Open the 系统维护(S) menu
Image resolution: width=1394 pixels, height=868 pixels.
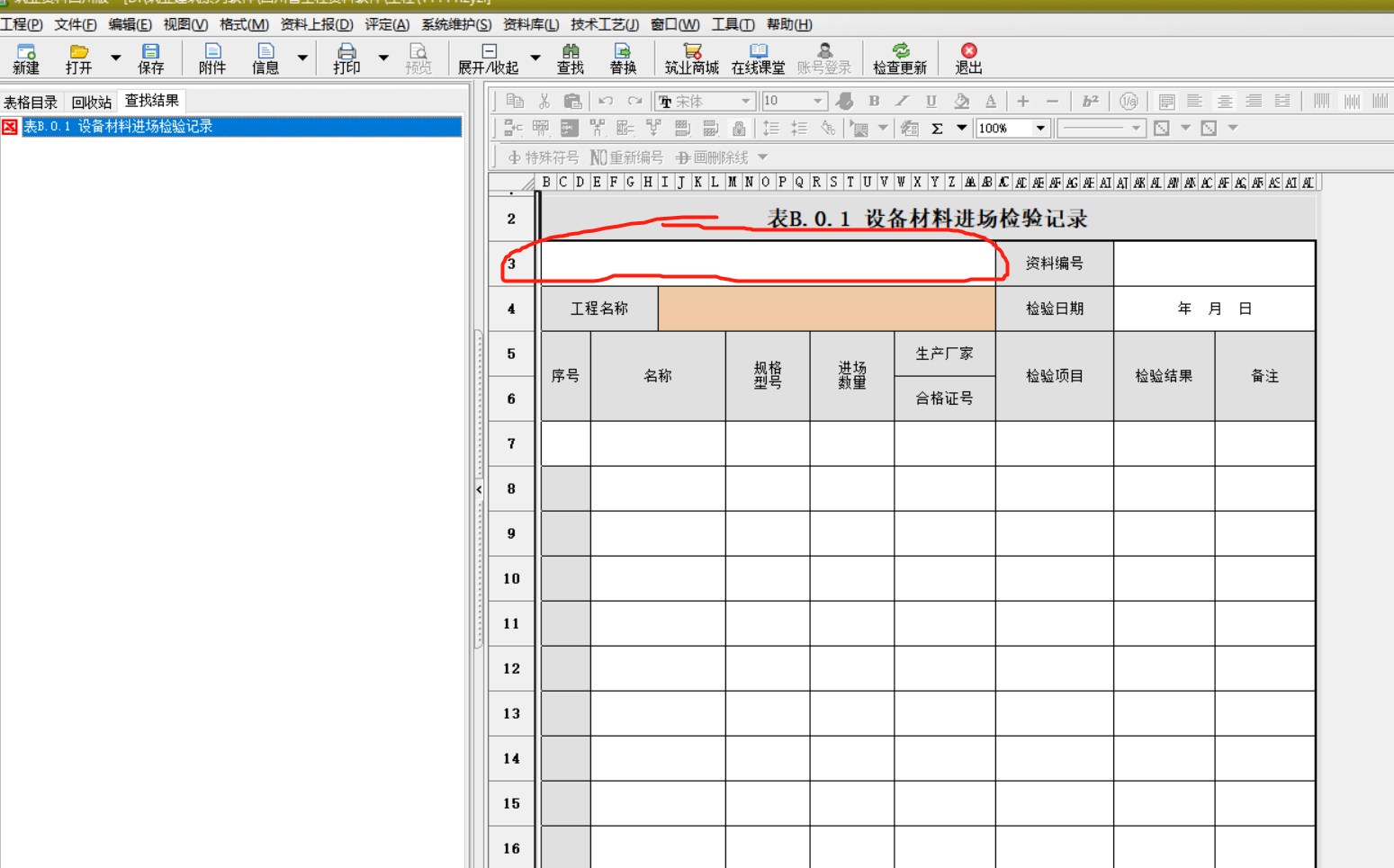(456, 24)
